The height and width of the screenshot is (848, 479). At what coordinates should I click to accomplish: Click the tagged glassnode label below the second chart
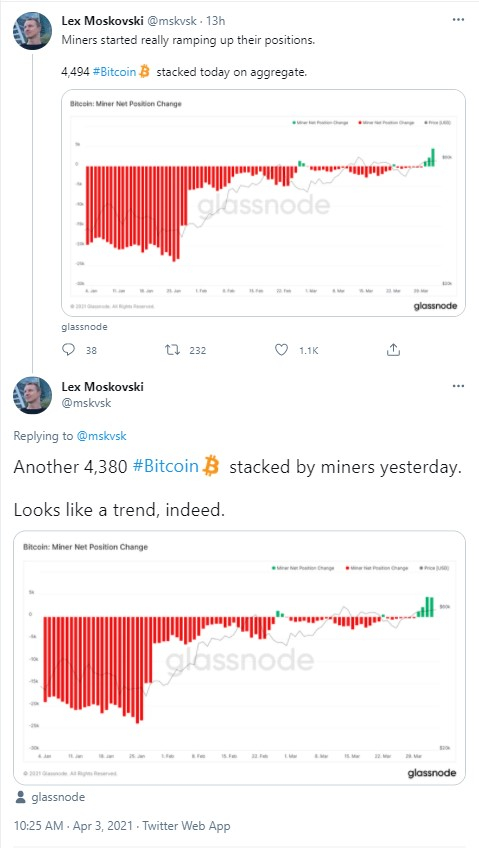[58, 797]
